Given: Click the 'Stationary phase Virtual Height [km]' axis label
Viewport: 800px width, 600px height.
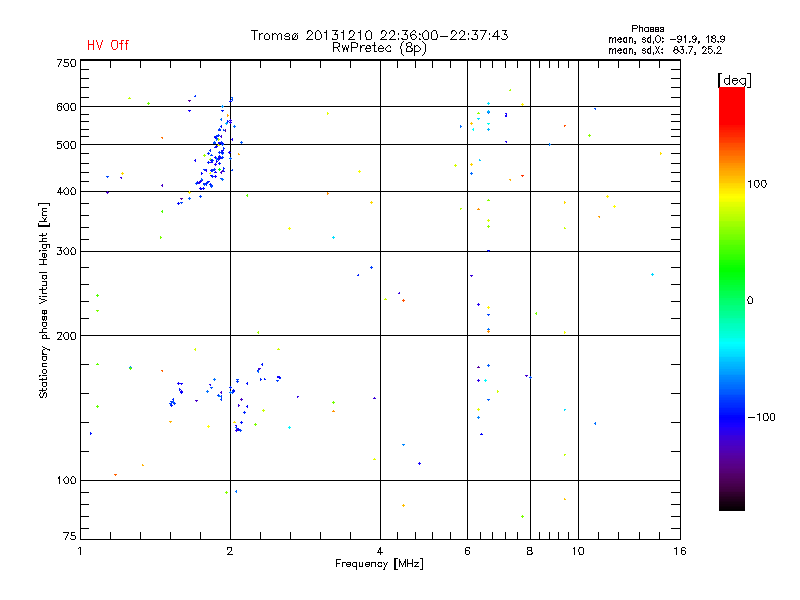Looking at the screenshot, I should 44,300.
